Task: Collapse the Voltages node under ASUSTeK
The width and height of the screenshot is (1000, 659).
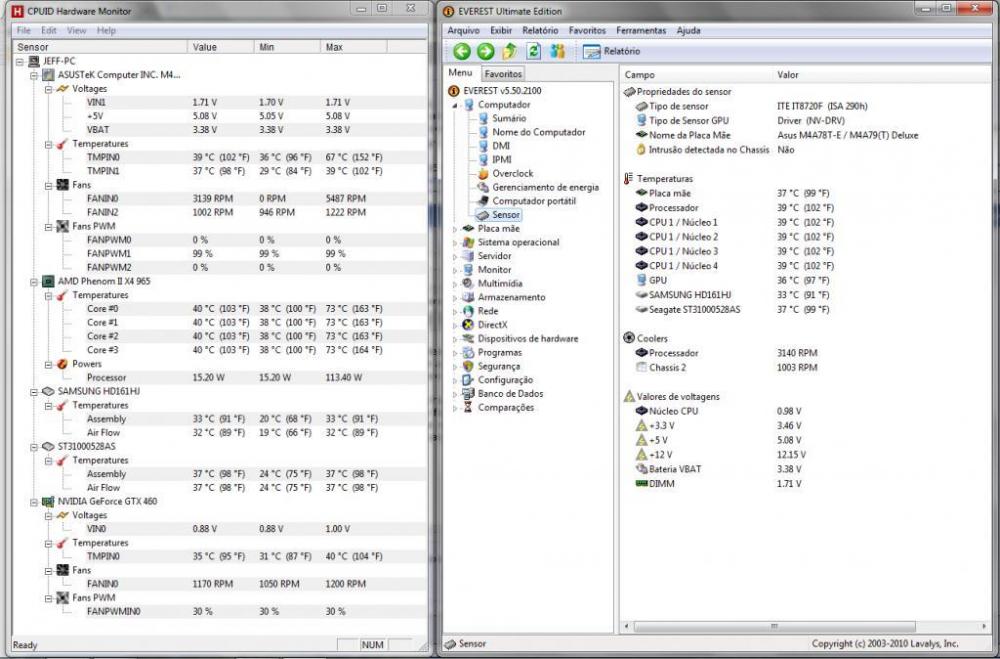Action: [x=47, y=89]
